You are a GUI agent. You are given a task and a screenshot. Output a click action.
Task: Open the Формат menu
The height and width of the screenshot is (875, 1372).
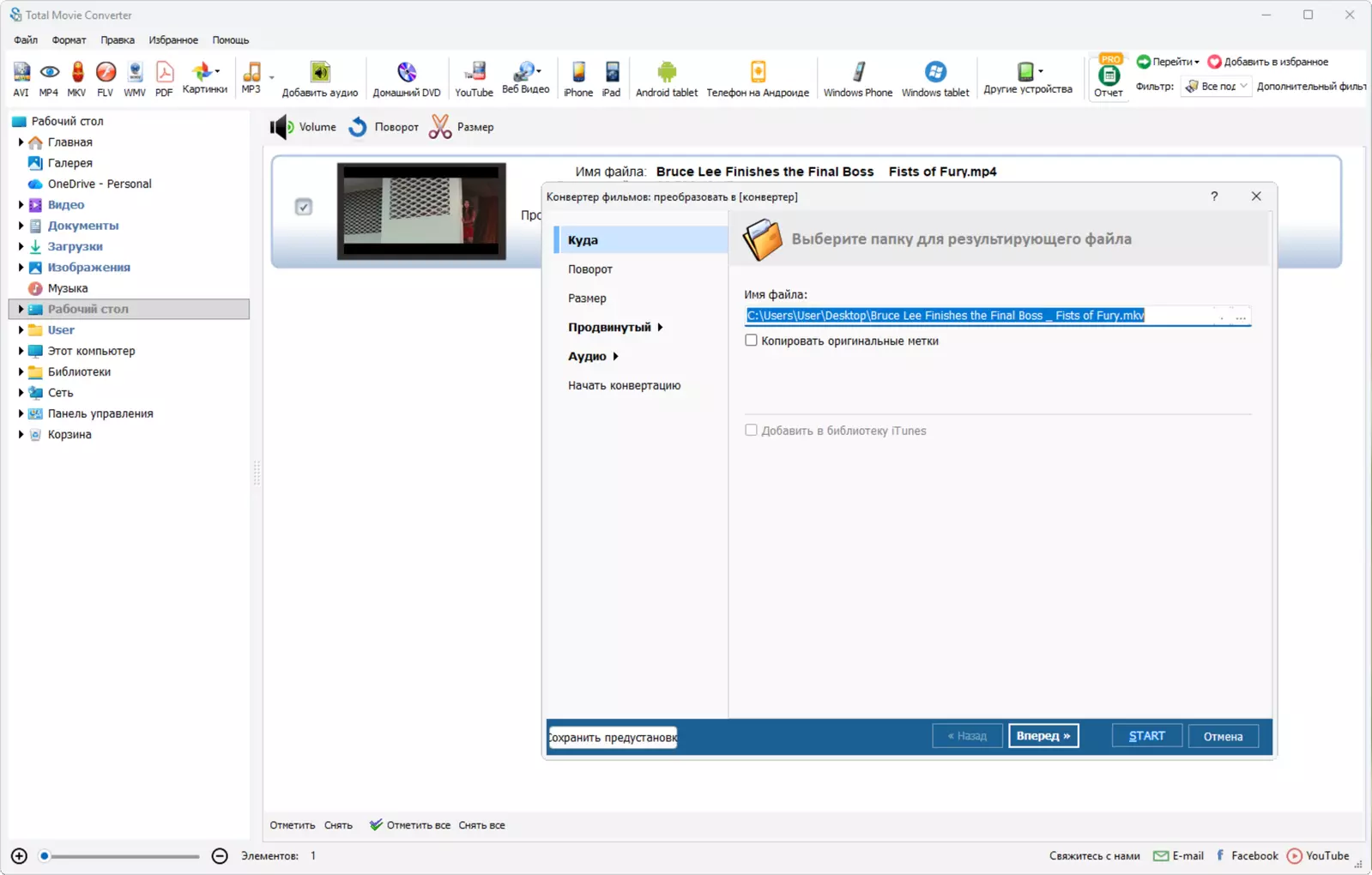[69, 40]
